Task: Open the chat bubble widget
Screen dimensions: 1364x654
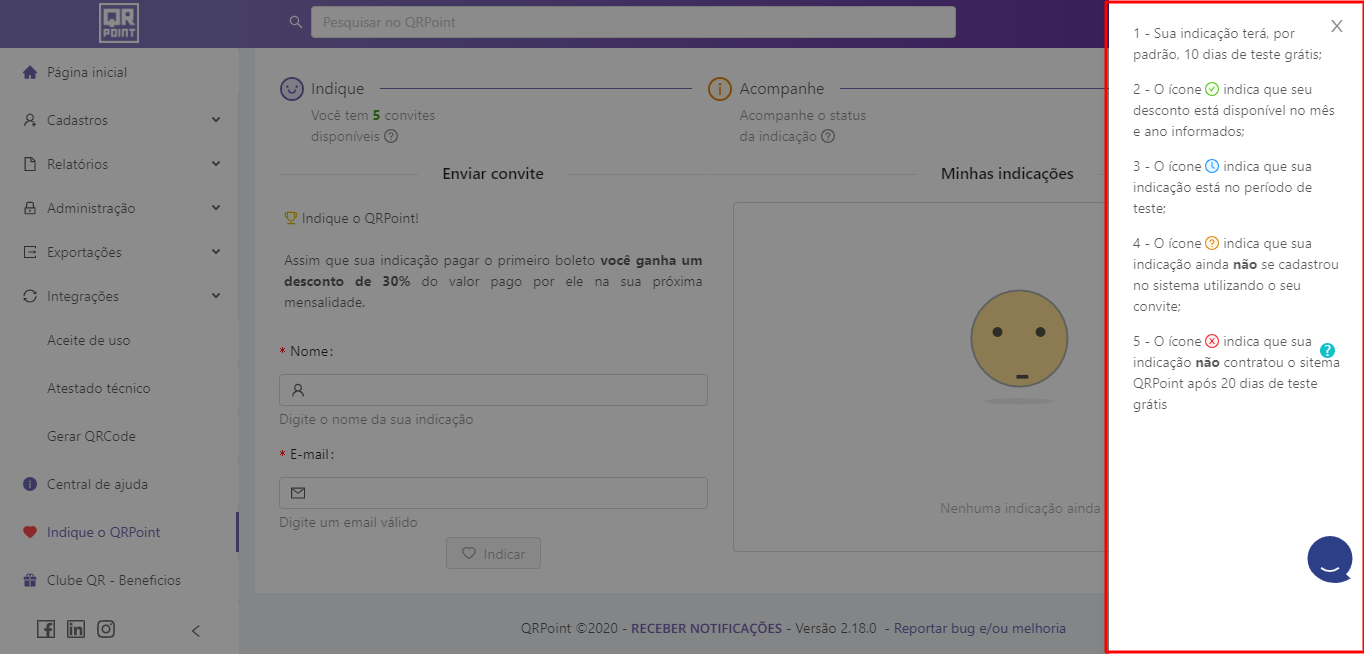Action: click(x=1329, y=560)
